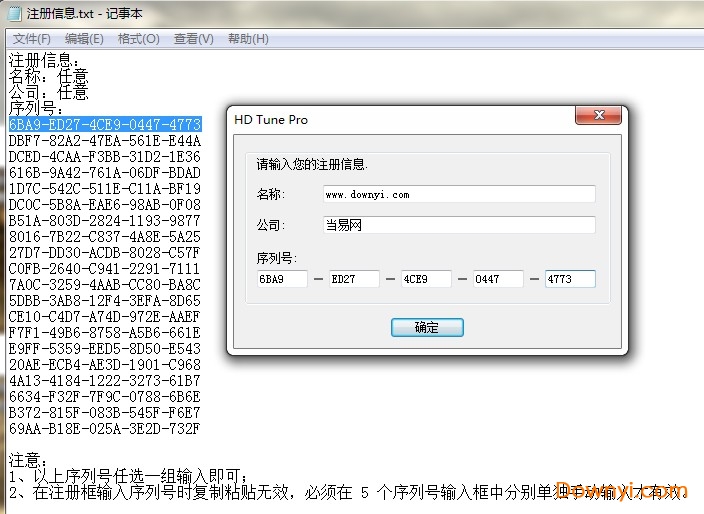The width and height of the screenshot is (704, 514).
Task: Open the 编辑(E) menu in Notepad
Action: click(84, 39)
